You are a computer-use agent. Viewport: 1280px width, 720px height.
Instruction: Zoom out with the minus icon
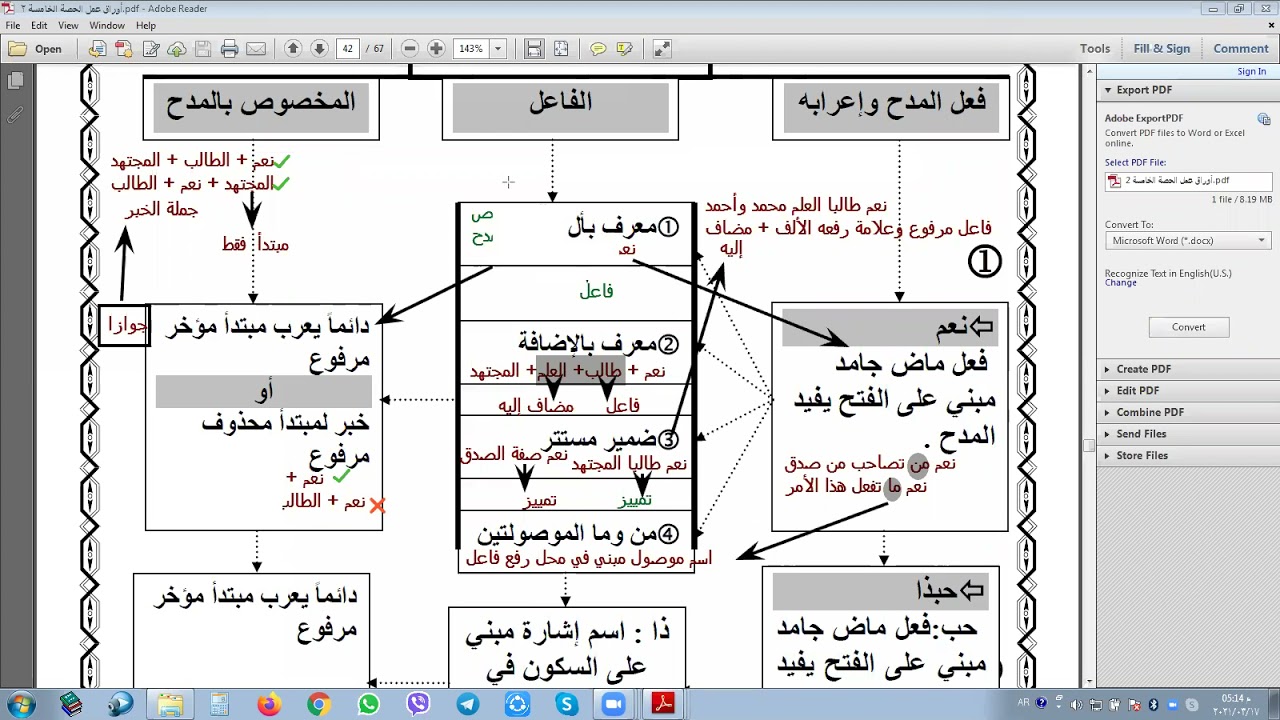pyautogui.click(x=409, y=48)
